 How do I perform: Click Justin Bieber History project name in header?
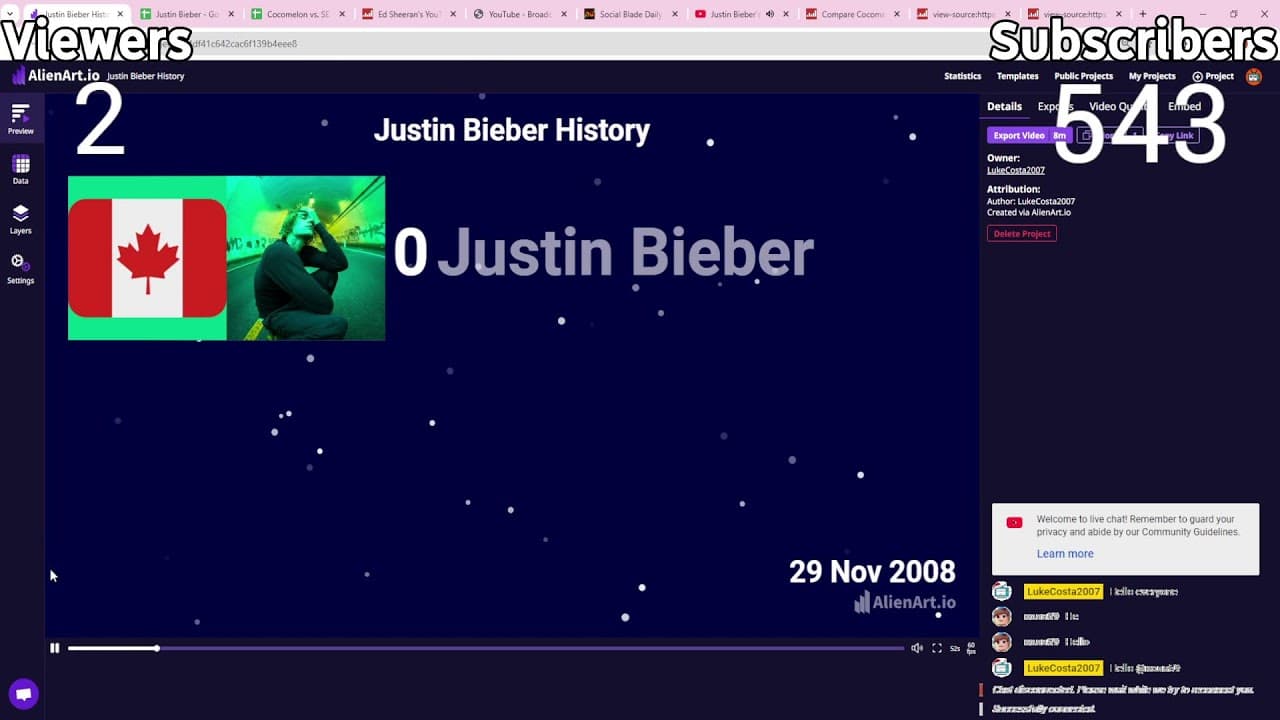[146, 76]
